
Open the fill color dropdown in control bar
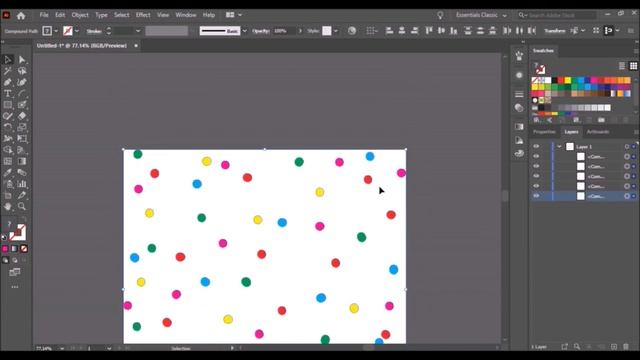[56, 31]
